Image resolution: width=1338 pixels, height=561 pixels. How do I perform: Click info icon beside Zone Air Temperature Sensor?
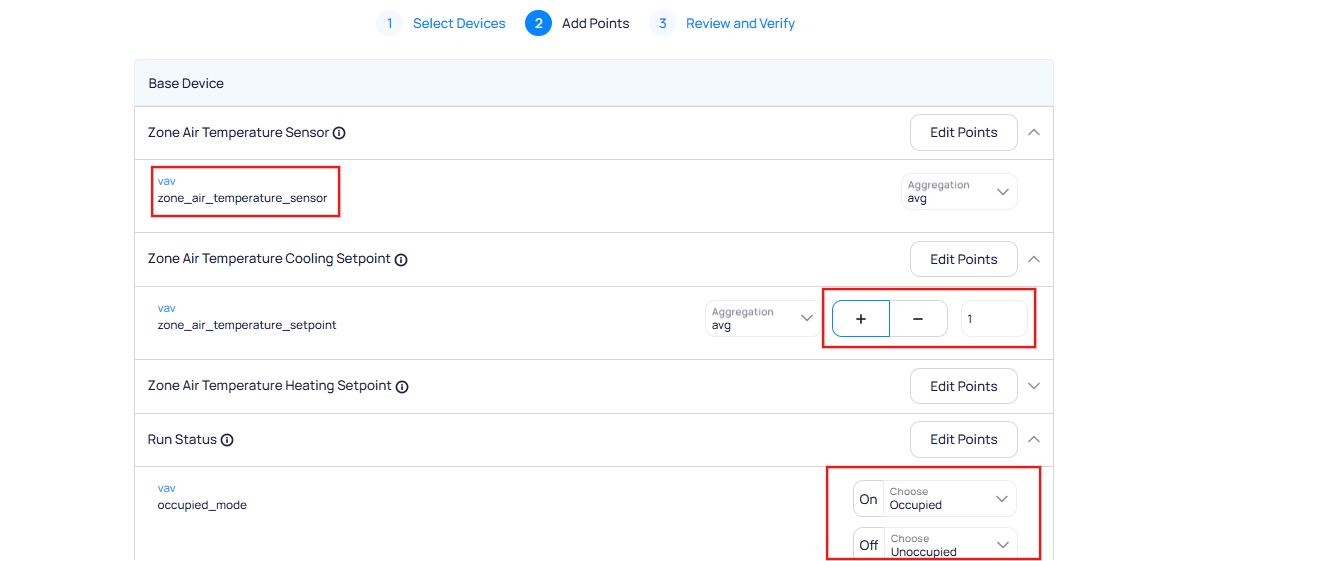[x=339, y=133]
